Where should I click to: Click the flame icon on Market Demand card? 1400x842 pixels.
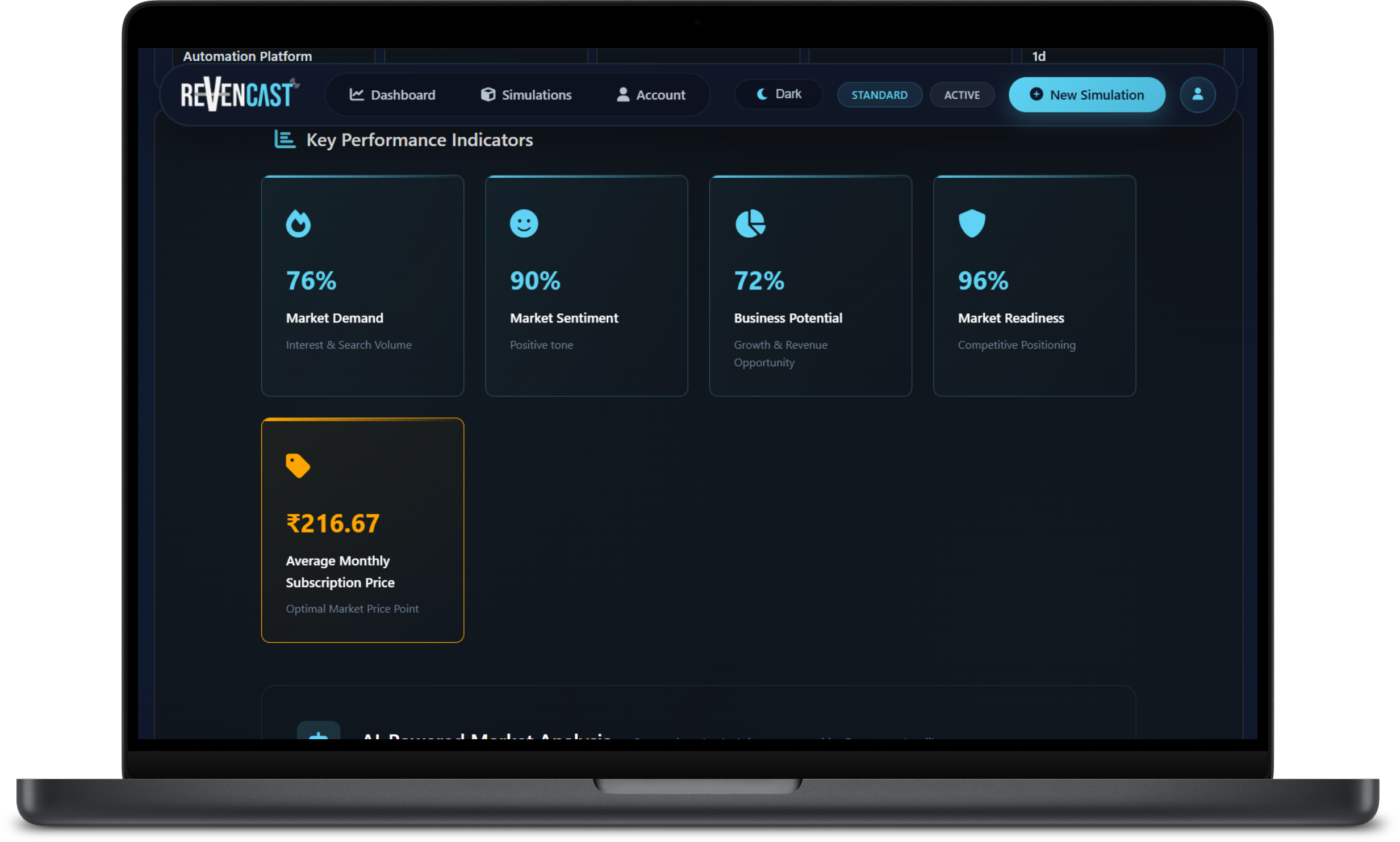click(x=299, y=223)
